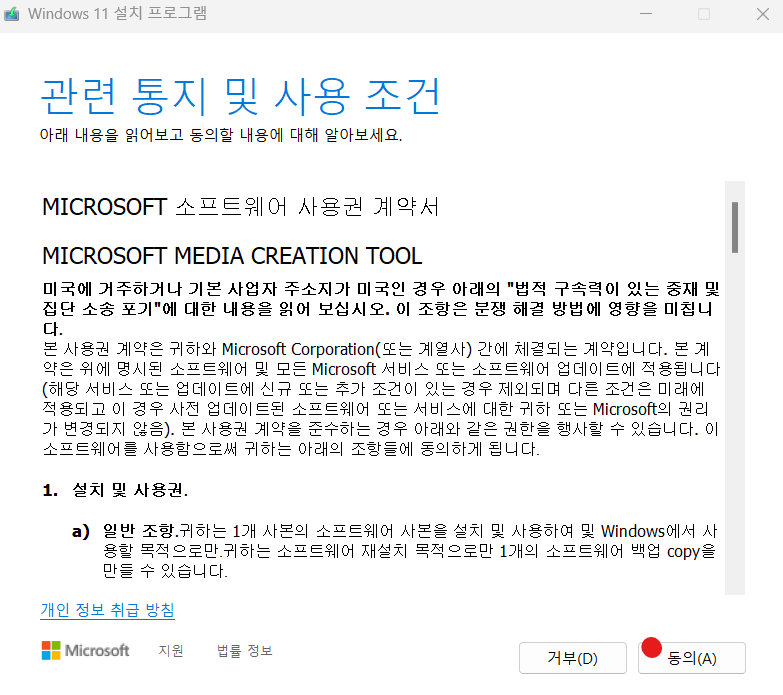Close the Windows 11 setup window
The height and width of the screenshot is (695, 783).
[763, 14]
